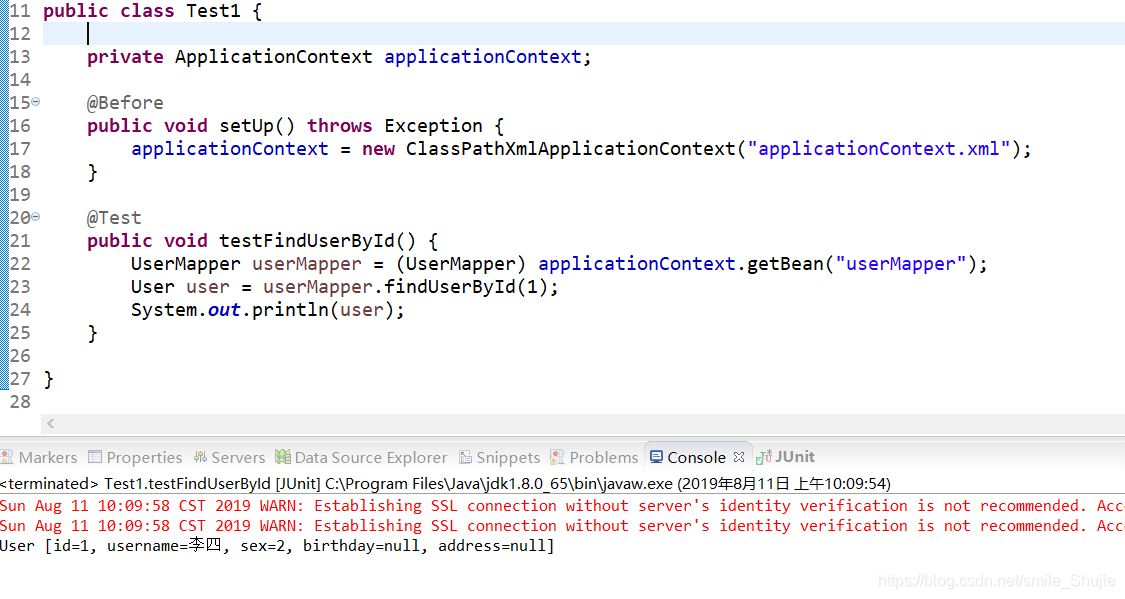Open the Servers tab
The image size is (1125, 599).
point(229,457)
